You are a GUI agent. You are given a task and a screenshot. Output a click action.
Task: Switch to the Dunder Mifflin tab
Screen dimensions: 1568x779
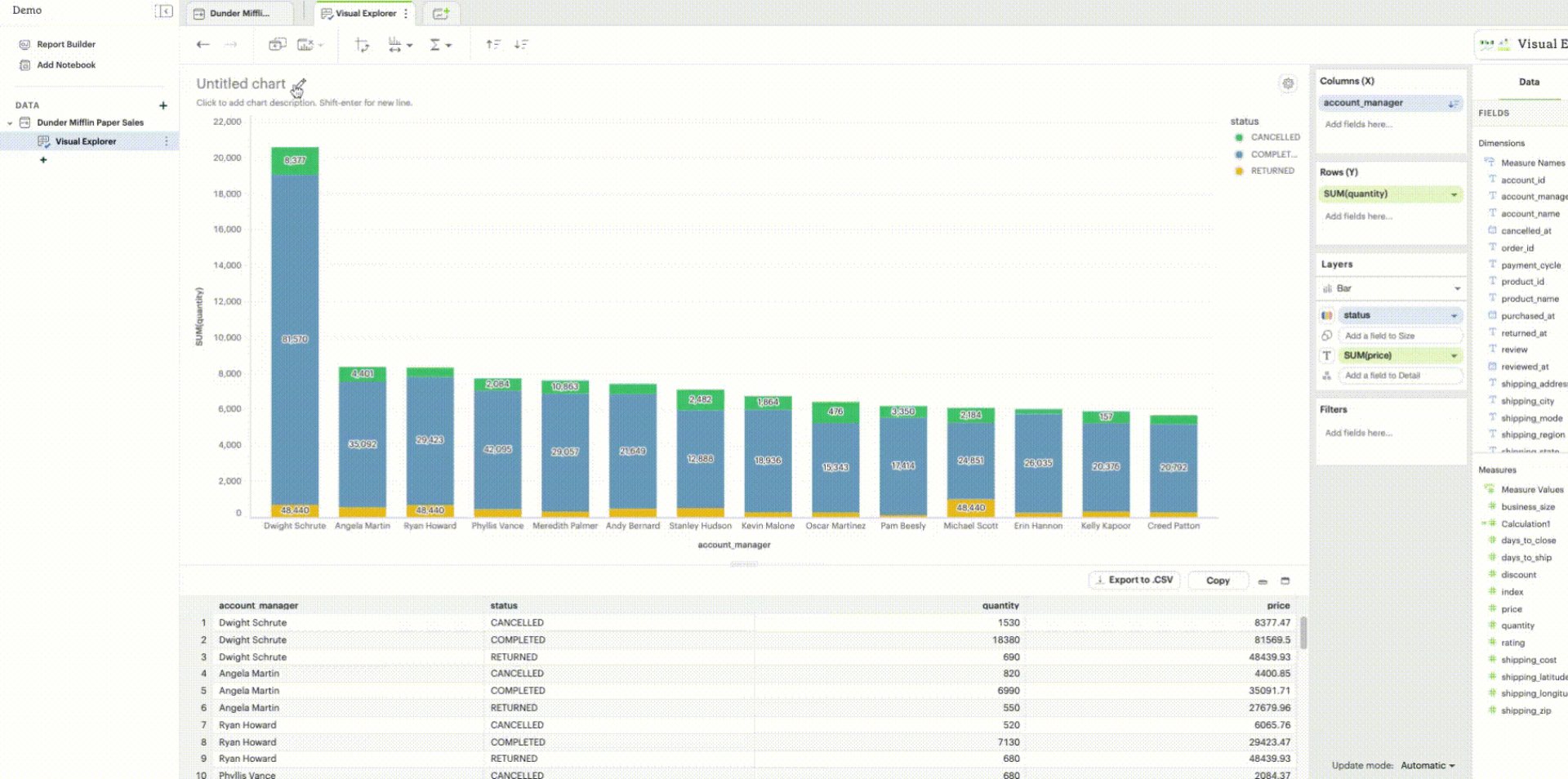[238, 14]
